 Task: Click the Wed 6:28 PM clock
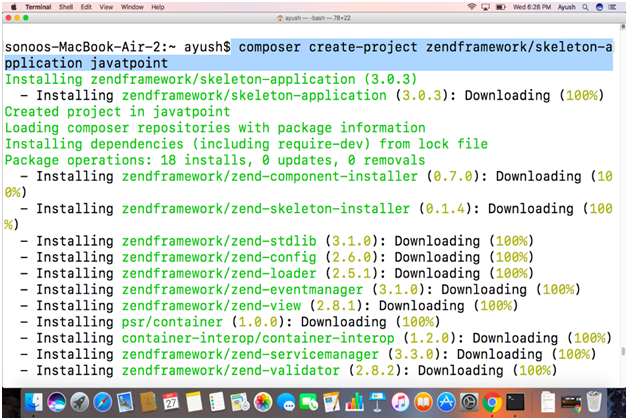[532, 7]
